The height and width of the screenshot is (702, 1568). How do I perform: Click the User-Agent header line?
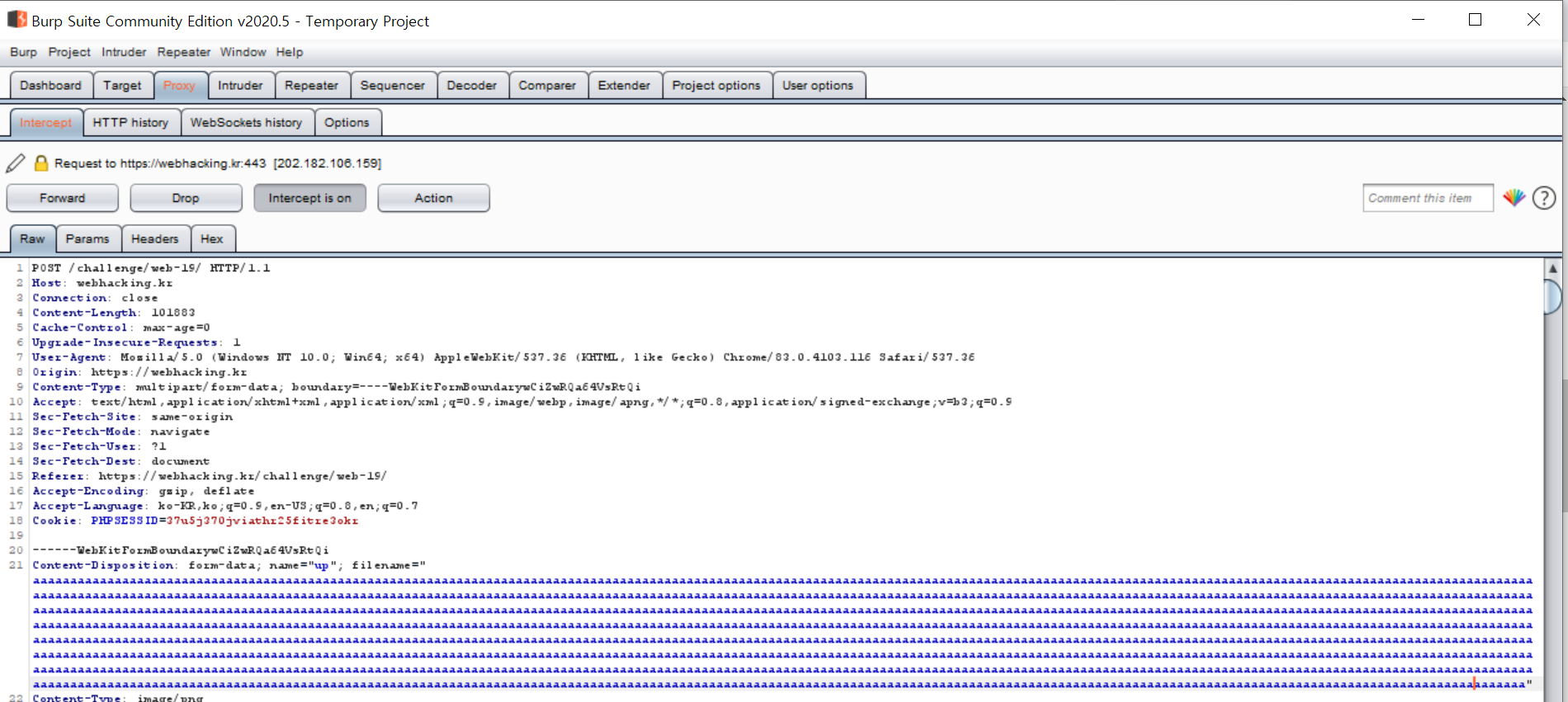tap(503, 357)
